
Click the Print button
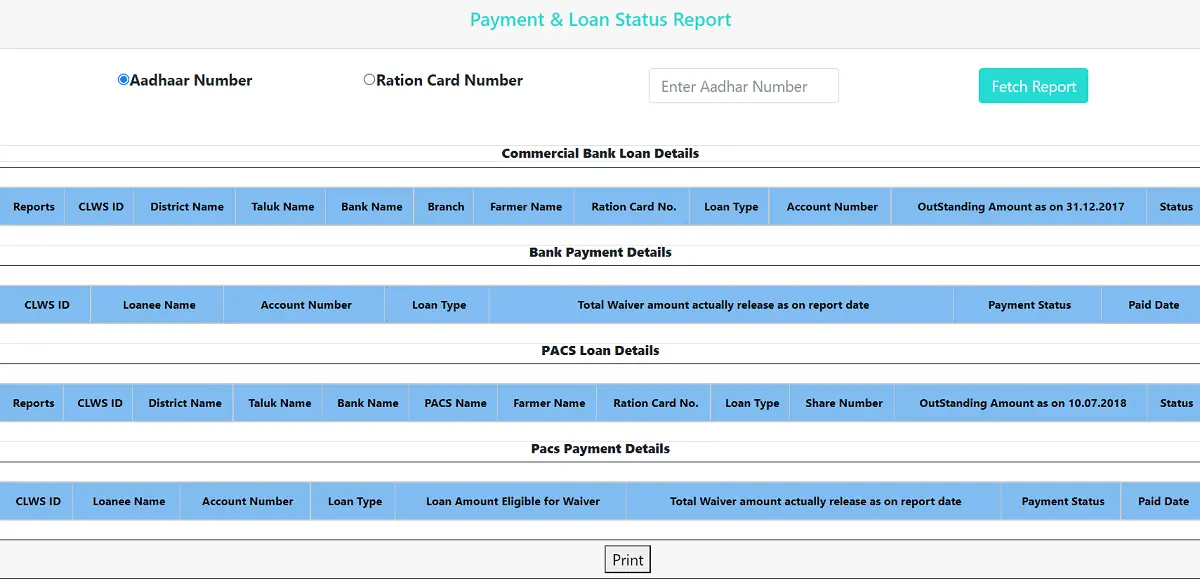tap(627, 559)
